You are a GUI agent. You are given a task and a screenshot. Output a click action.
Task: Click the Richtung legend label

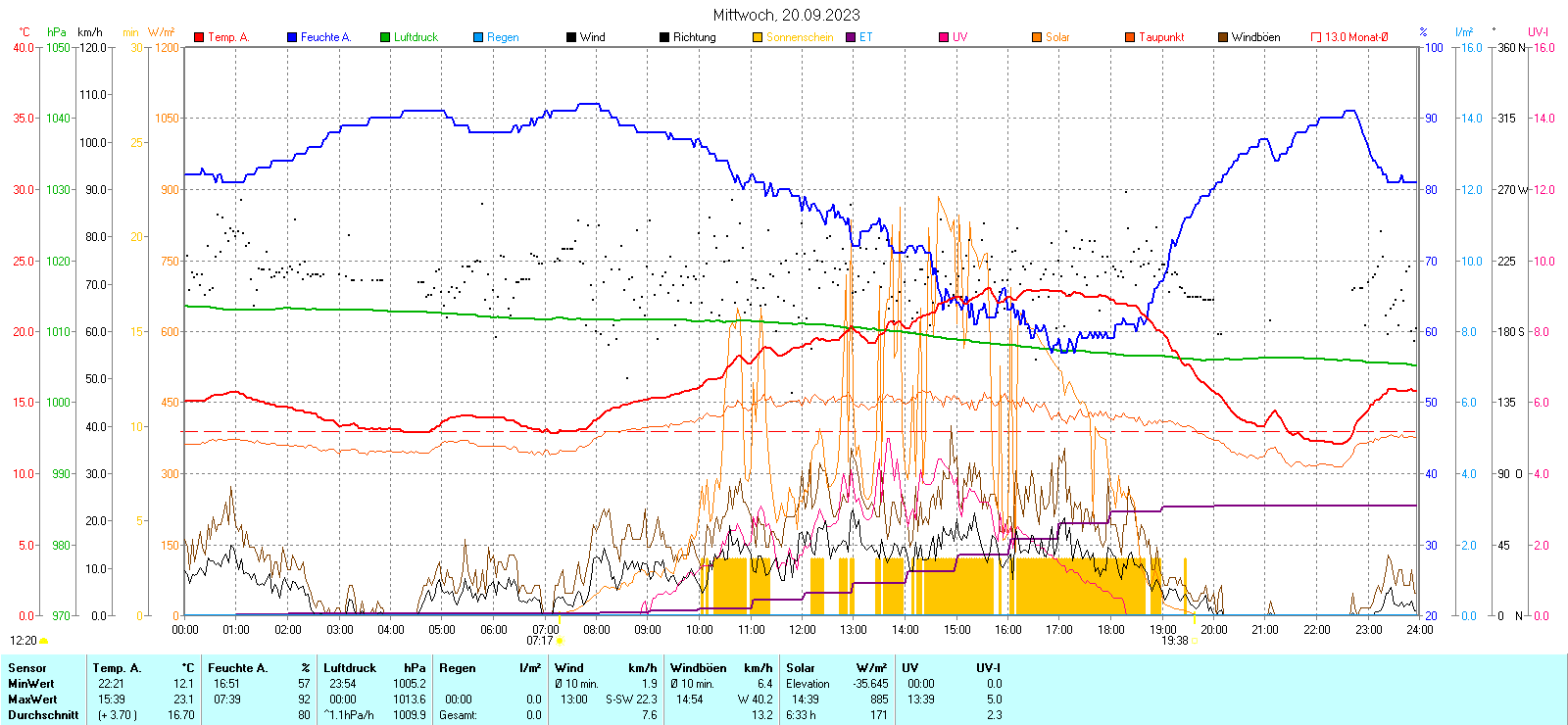(x=694, y=37)
